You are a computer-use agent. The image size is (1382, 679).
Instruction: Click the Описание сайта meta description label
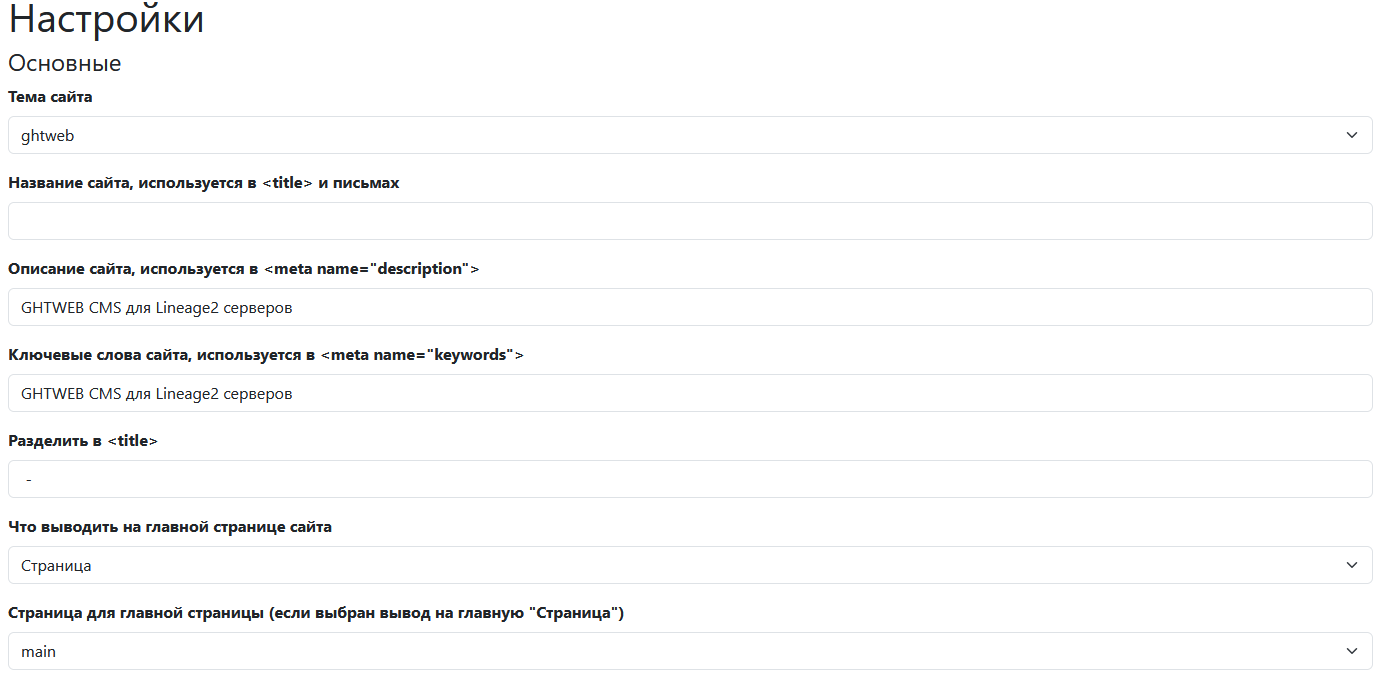tap(244, 269)
